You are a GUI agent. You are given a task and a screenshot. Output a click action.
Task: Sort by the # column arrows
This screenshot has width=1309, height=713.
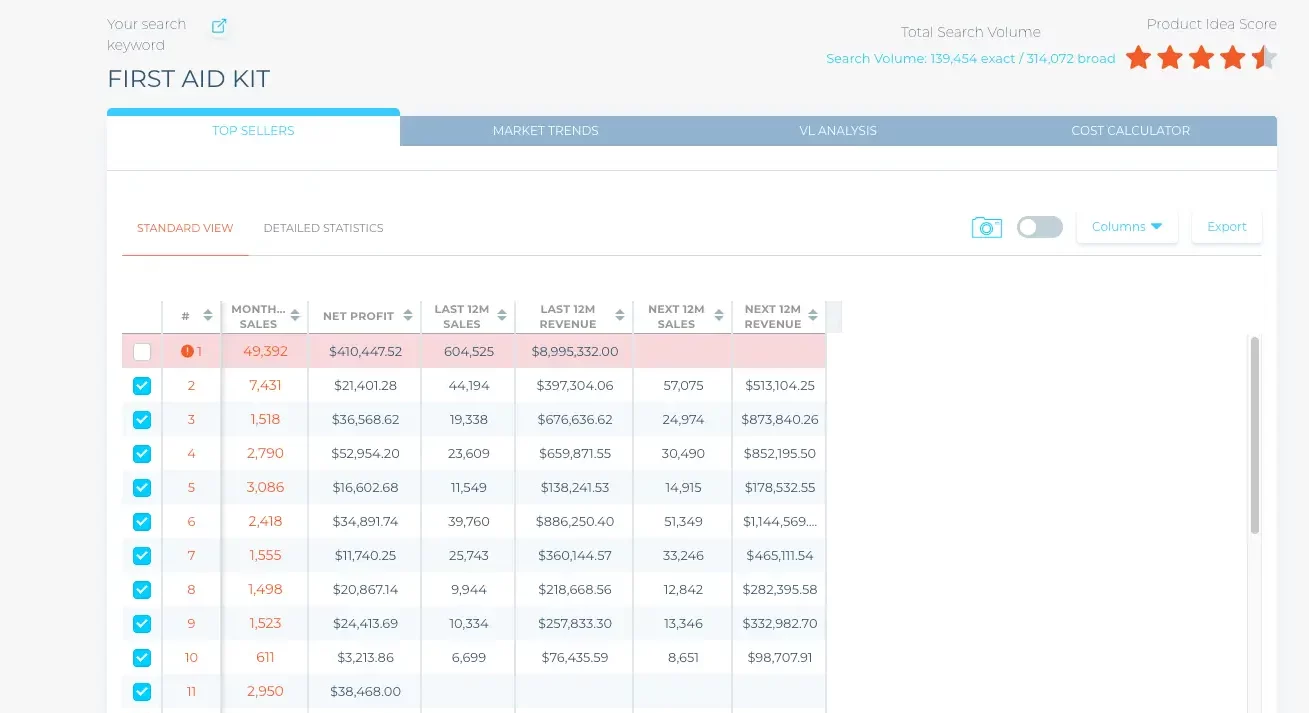coord(208,316)
